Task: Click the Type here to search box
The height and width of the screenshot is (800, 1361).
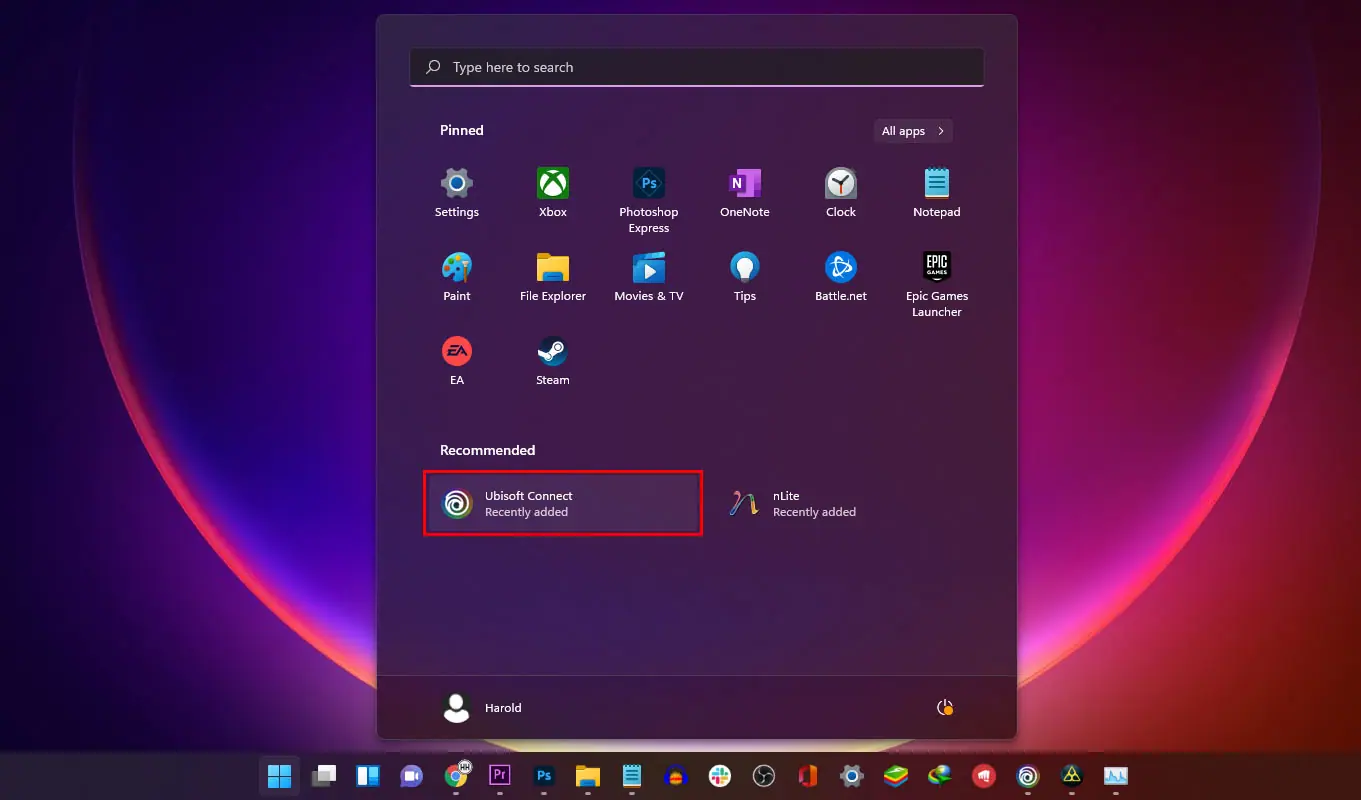Action: click(x=697, y=67)
